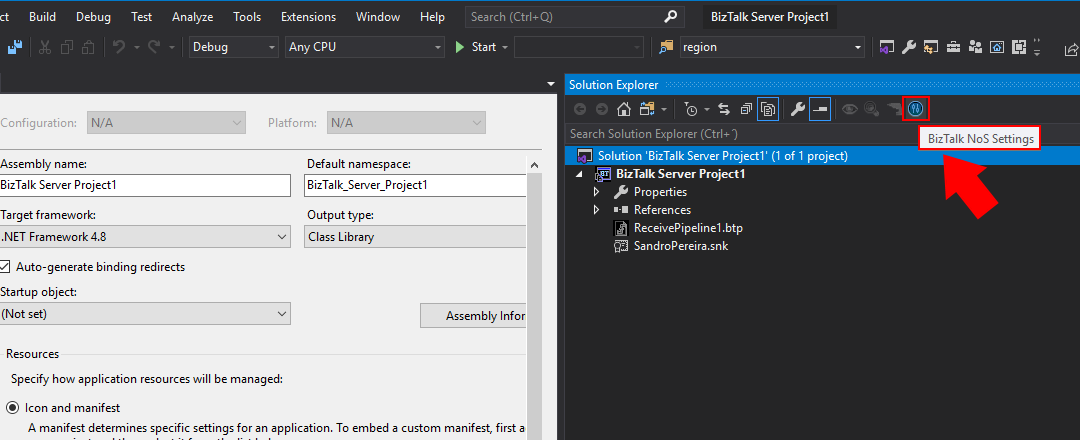Screen dimensions: 1080x440
Task: Click the Solution Explorer wrench Properties icon
Action: click(798, 109)
